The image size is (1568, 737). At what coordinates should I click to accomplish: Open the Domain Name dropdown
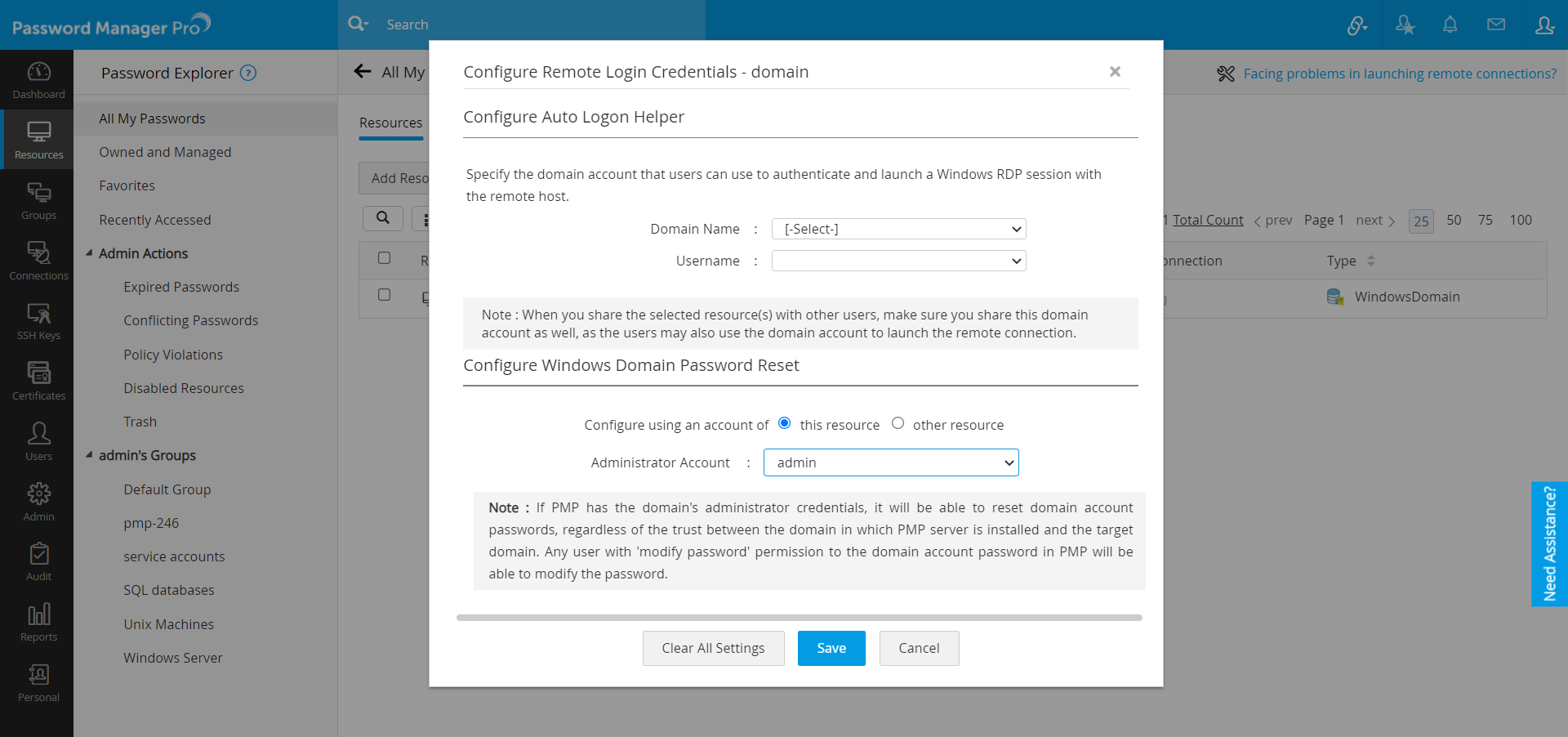click(898, 229)
